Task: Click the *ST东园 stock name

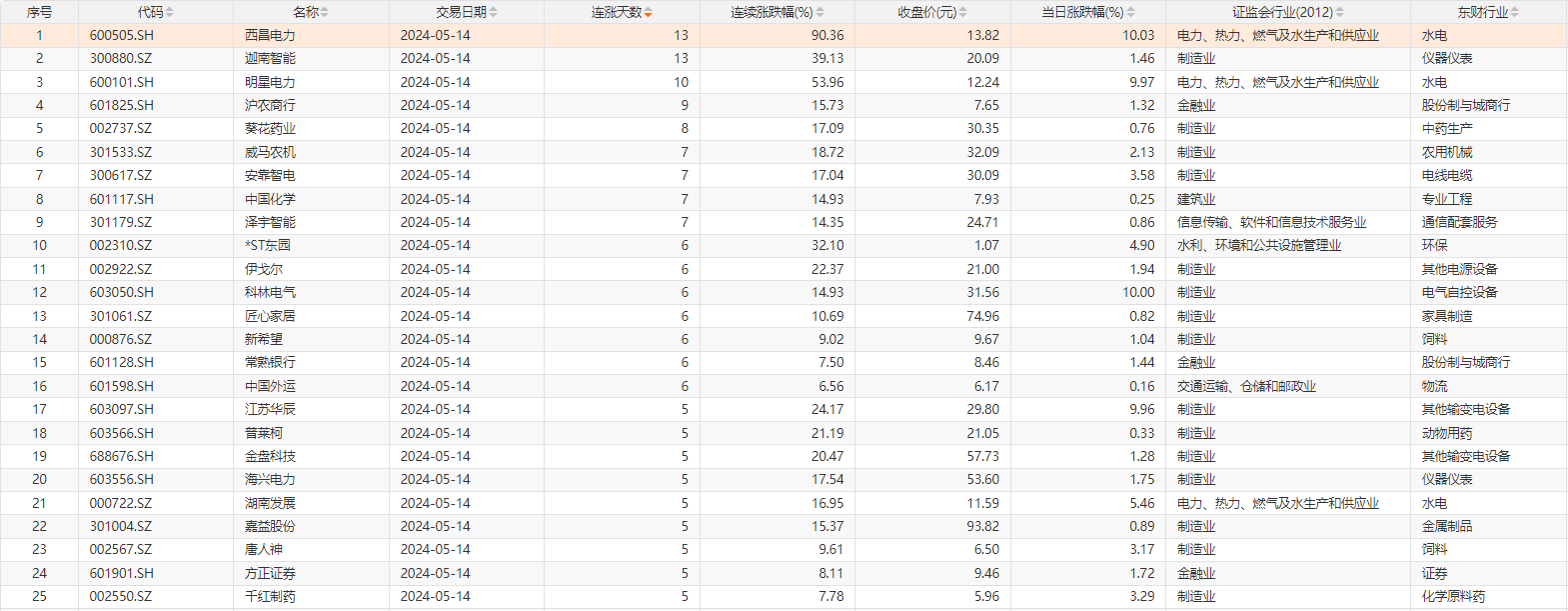Action: coord(268,245)
